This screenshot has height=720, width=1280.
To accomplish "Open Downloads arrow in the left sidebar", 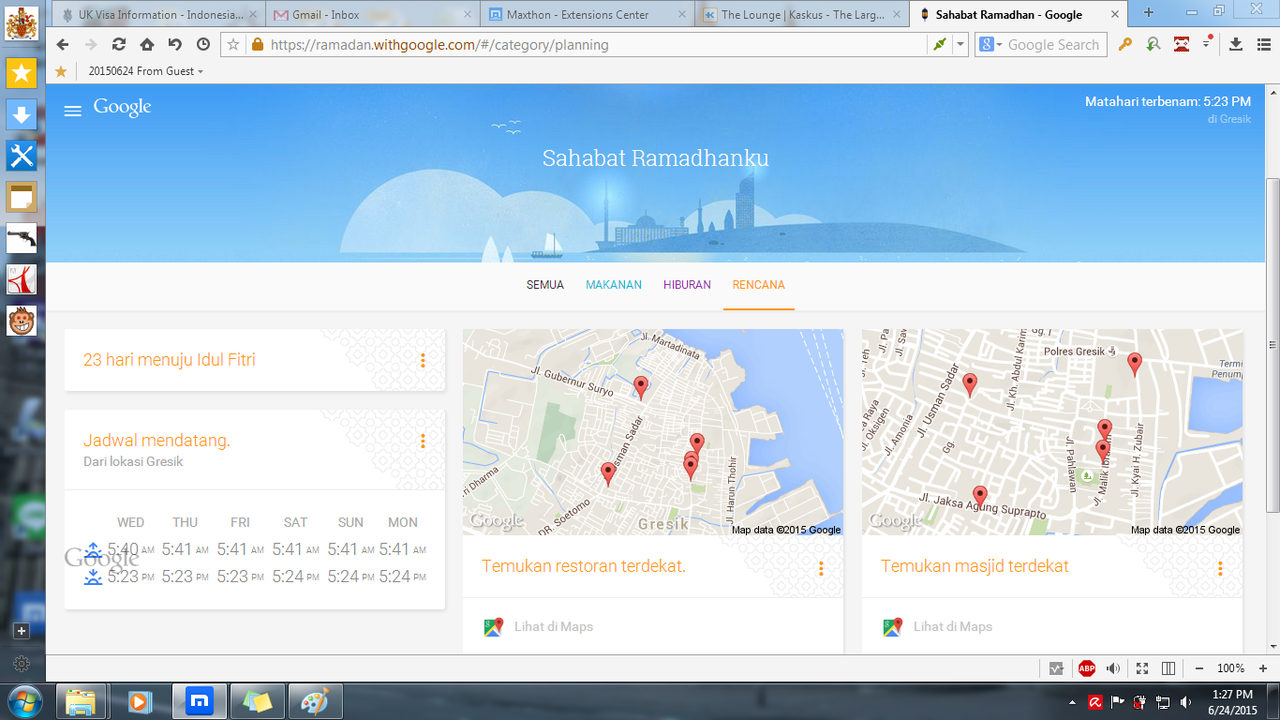I will pyautogui.click(x=22, y=114).
